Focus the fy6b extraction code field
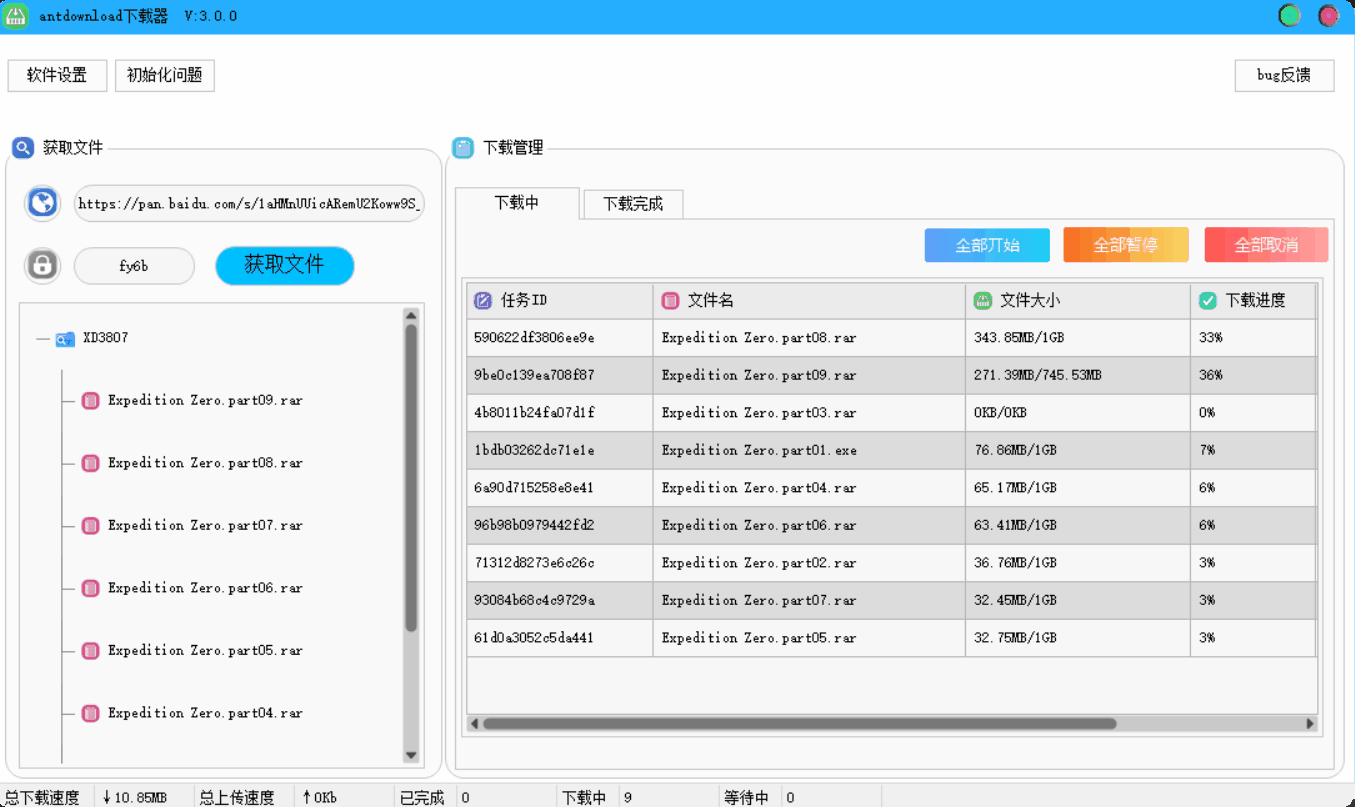Viewport: 1355px width, 807px height. click(134, 266)
